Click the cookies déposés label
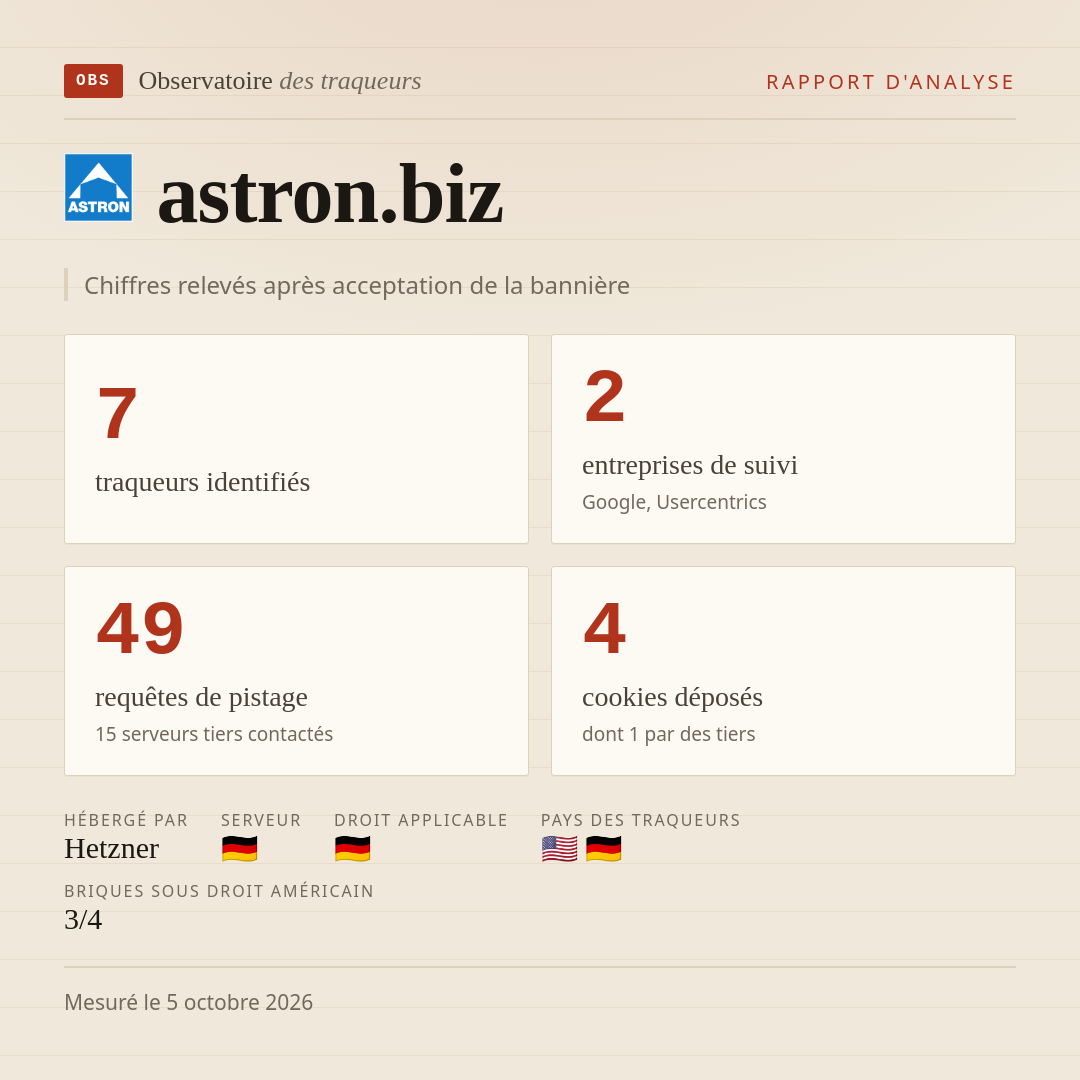 672,697
